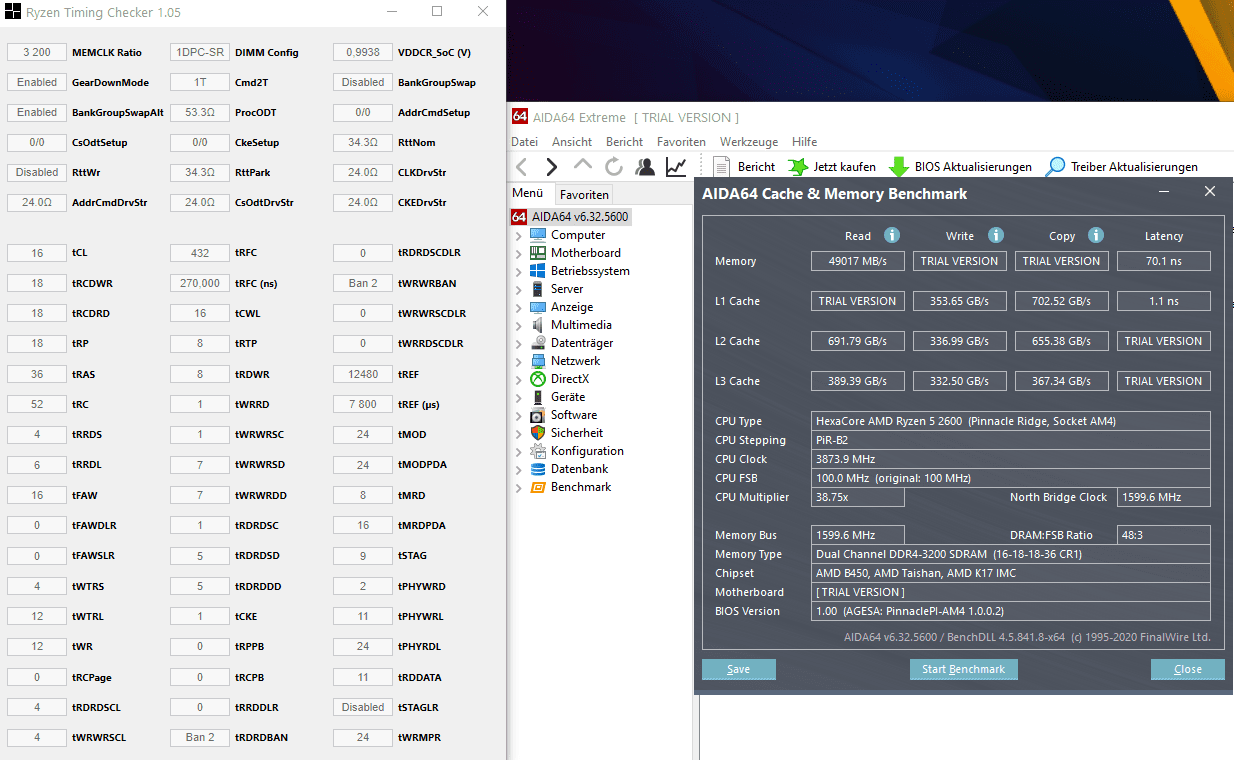Viewport: 1234px width, 764px height.
Task: Click the tCL value field showing 16
Action: (x=37, y=253)
